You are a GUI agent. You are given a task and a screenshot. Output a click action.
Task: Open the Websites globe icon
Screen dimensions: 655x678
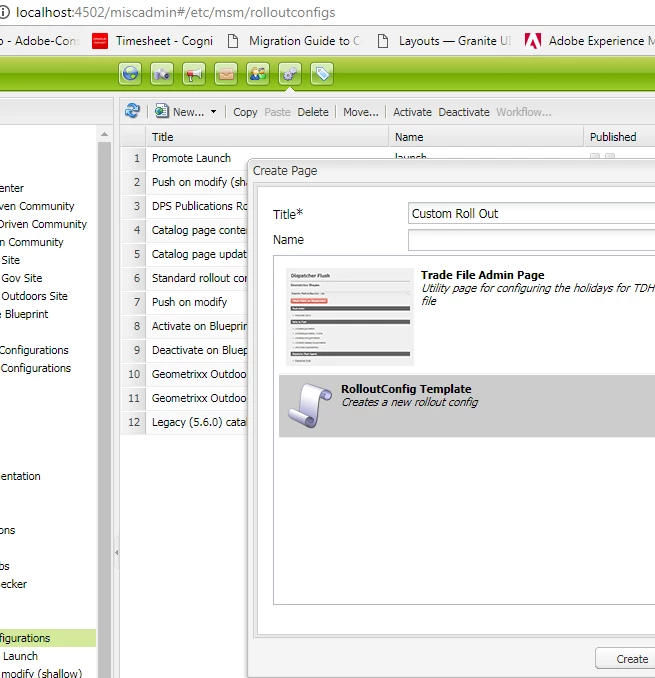point(130,74)
